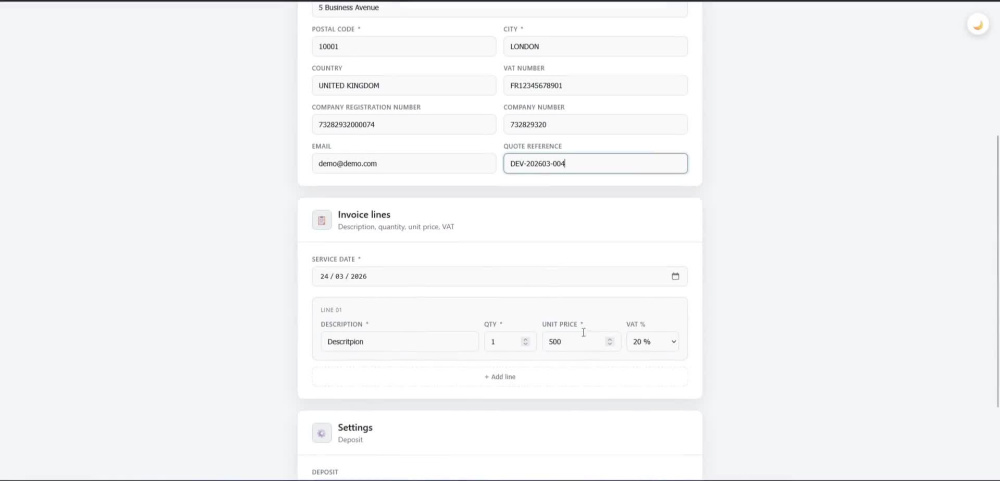Focus the Description field in Line 01
Screen dimensions: 1000x481
click(399, 342)
